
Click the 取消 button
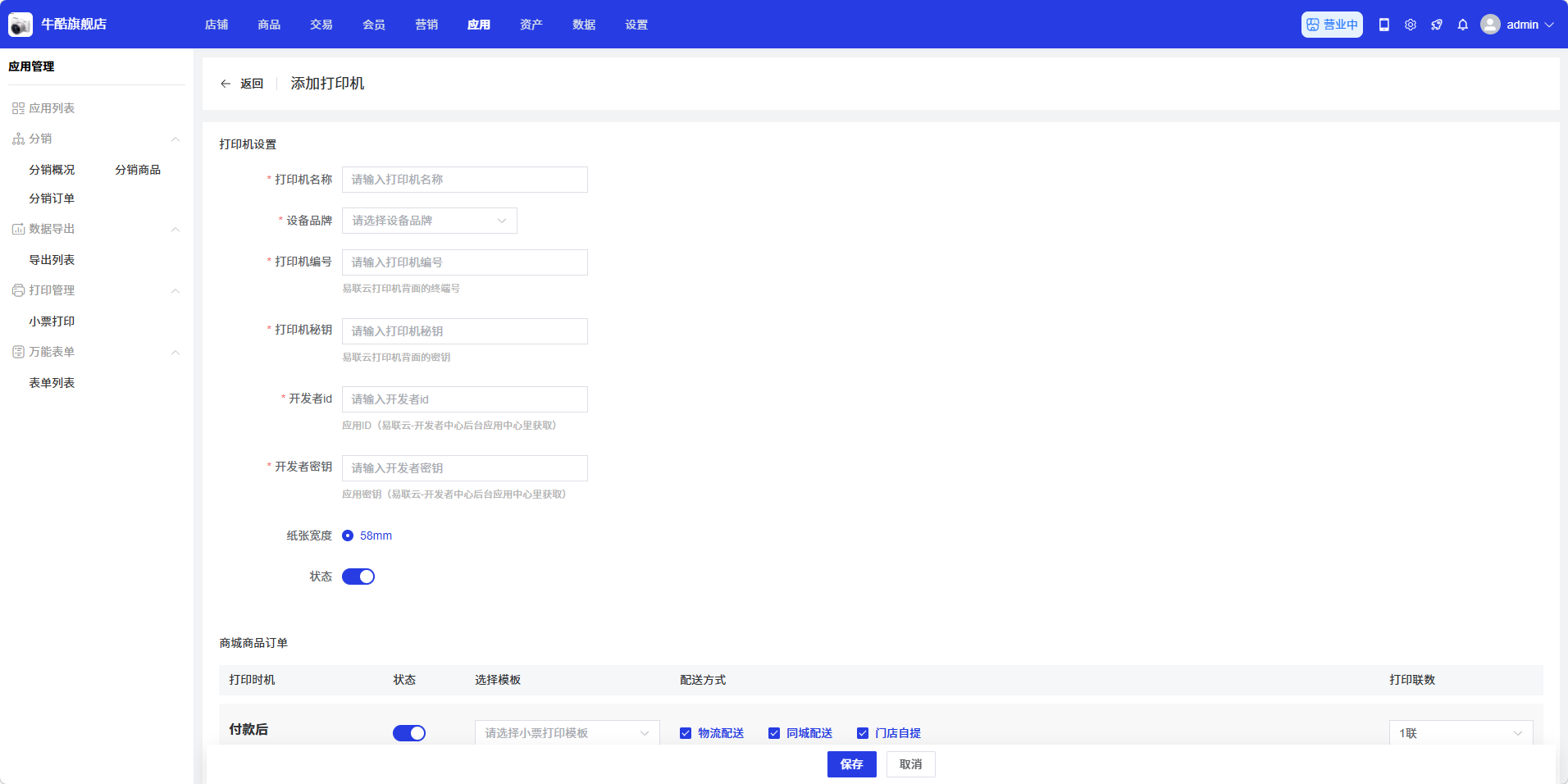(x=910, y=764)
